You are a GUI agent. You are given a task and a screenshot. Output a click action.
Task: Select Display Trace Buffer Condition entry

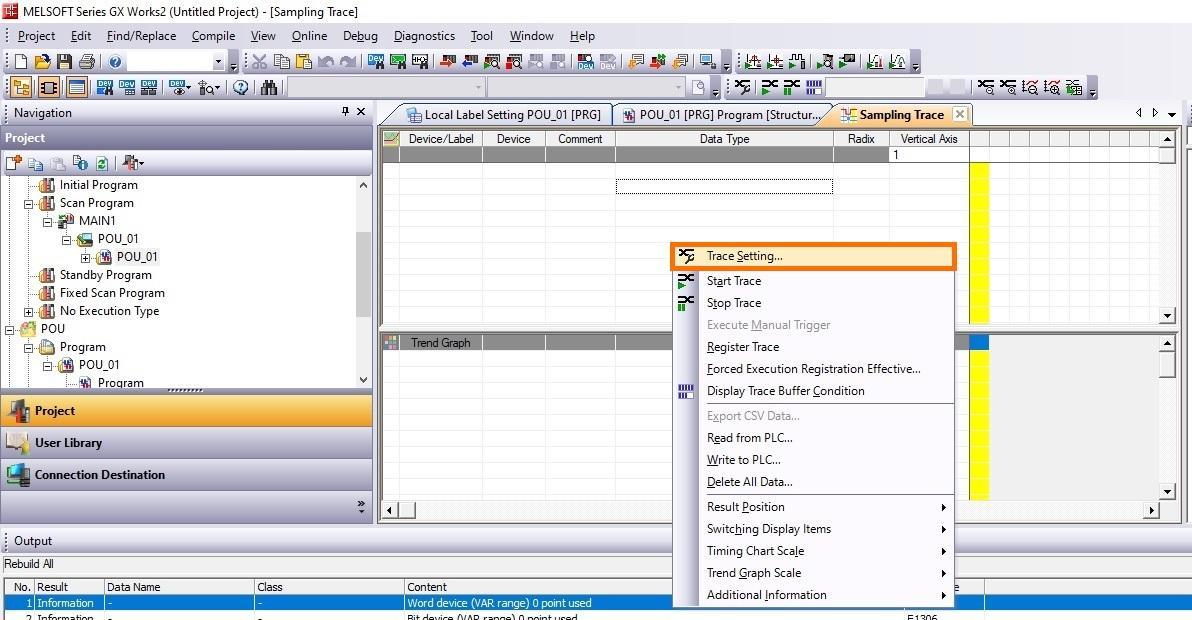(813, 391)
